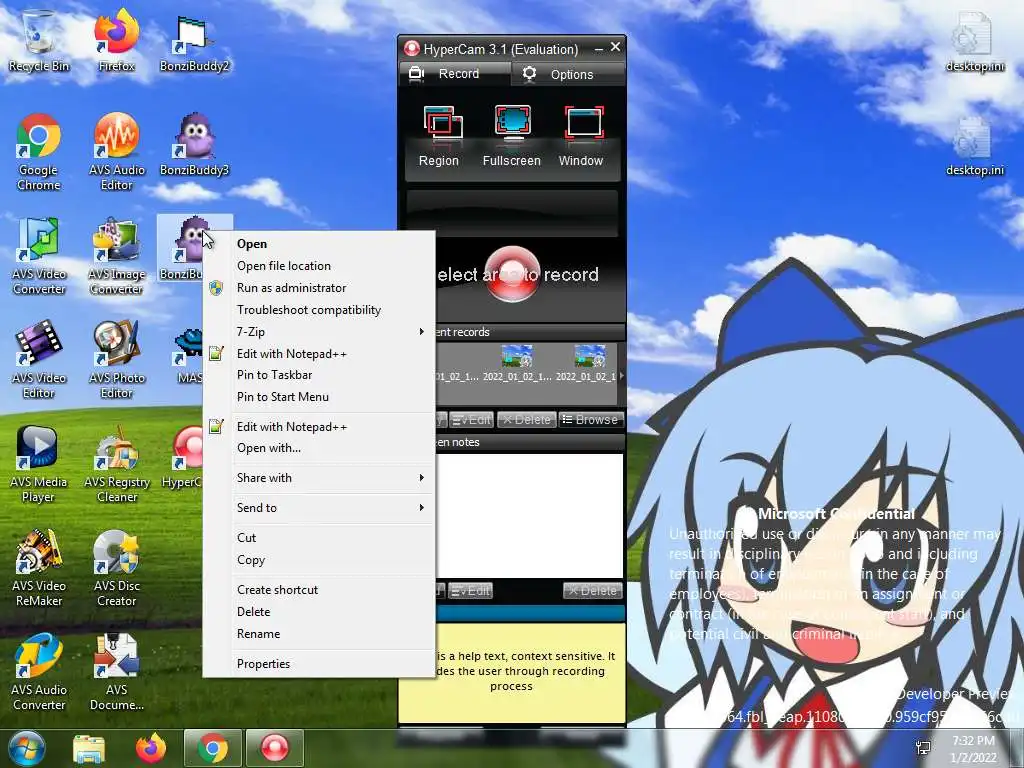Viewport: 1024px width, 768px height.
Task: Click Delete under HyperCam recent records
Action: click(x=527, y=420)
